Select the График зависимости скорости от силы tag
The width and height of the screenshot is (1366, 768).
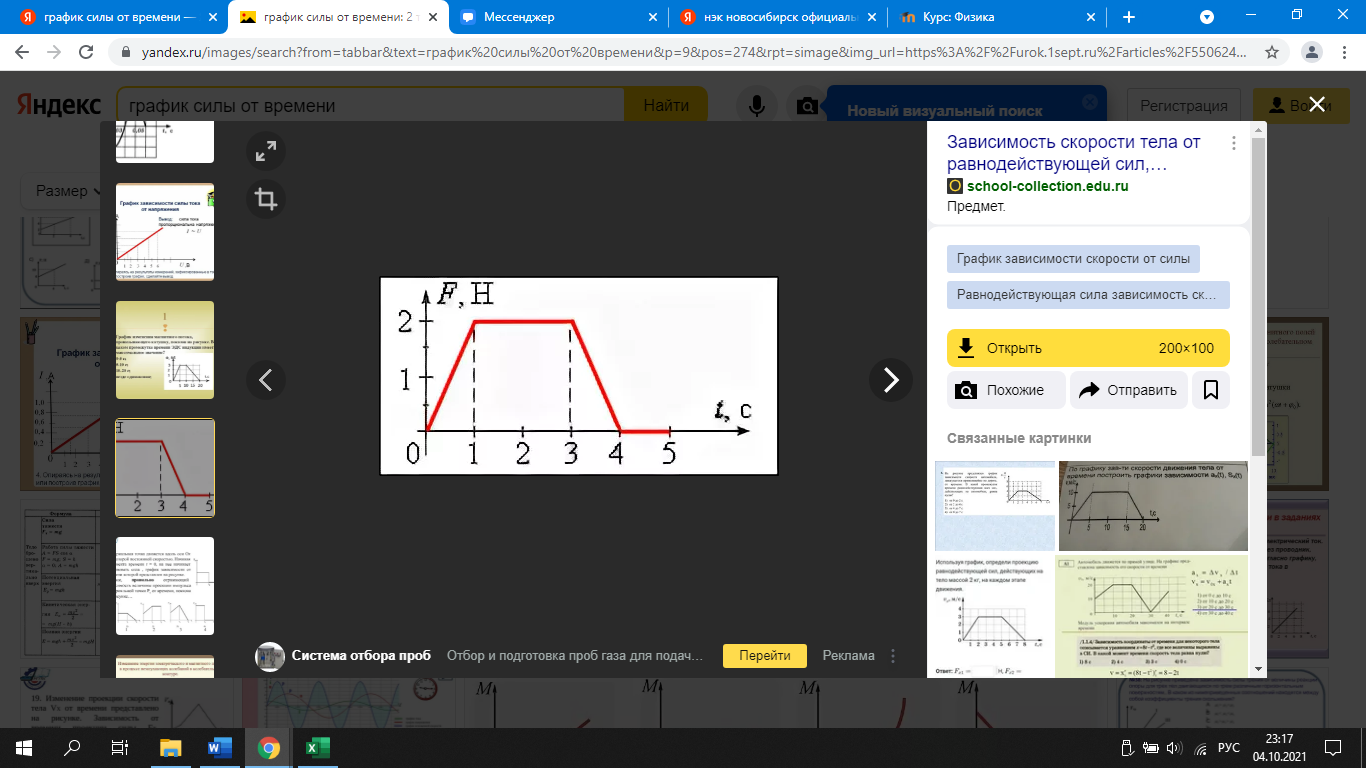pos(1073,259)
